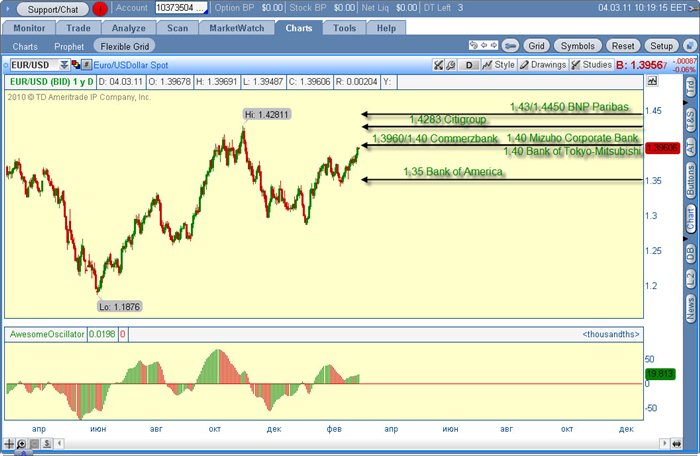Click the back arrow icon in toolbar
Viewport: 700px width, 456px height.
pos(483,45)
